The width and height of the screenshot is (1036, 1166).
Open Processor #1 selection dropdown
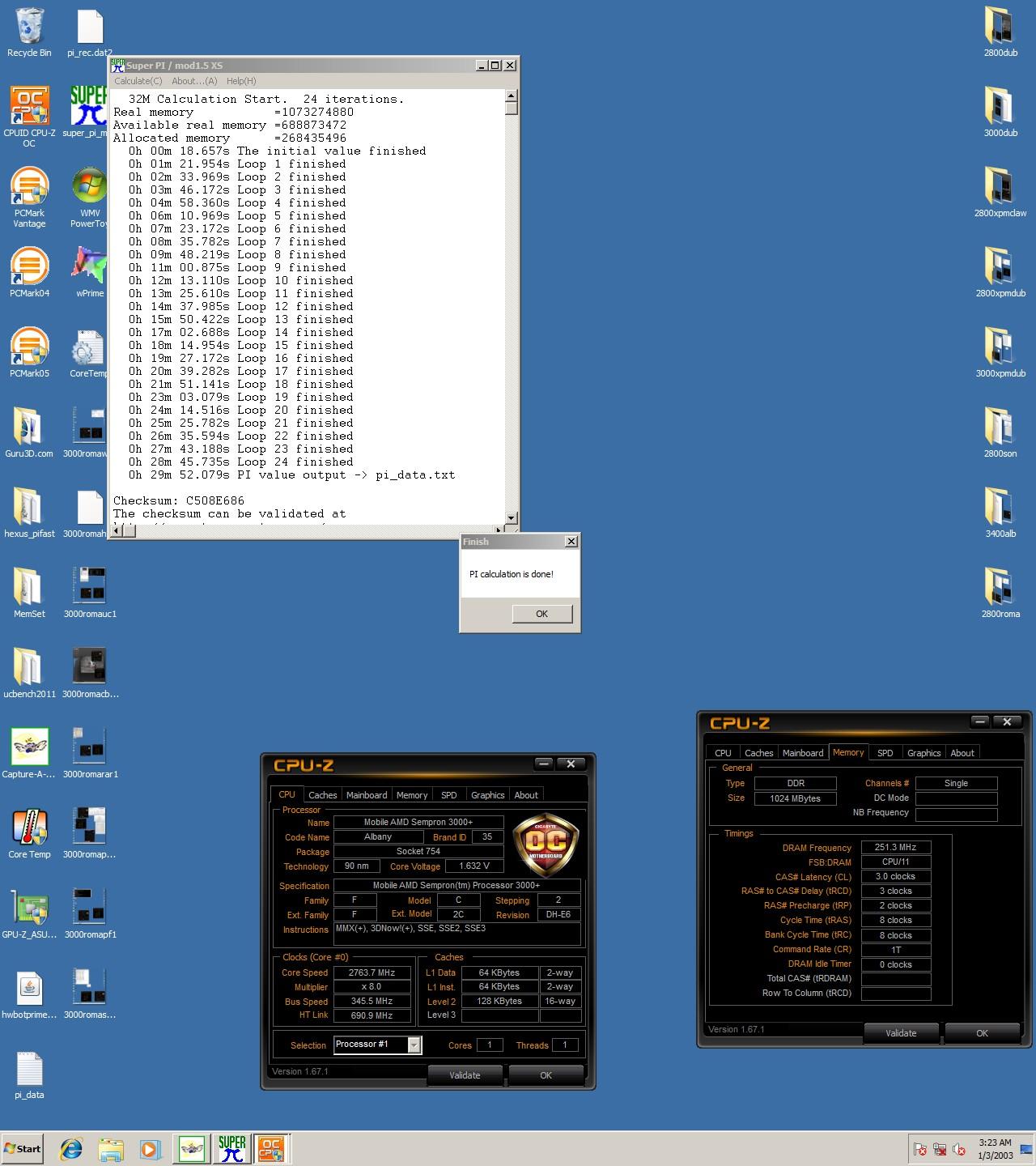tap(378, 1045)
